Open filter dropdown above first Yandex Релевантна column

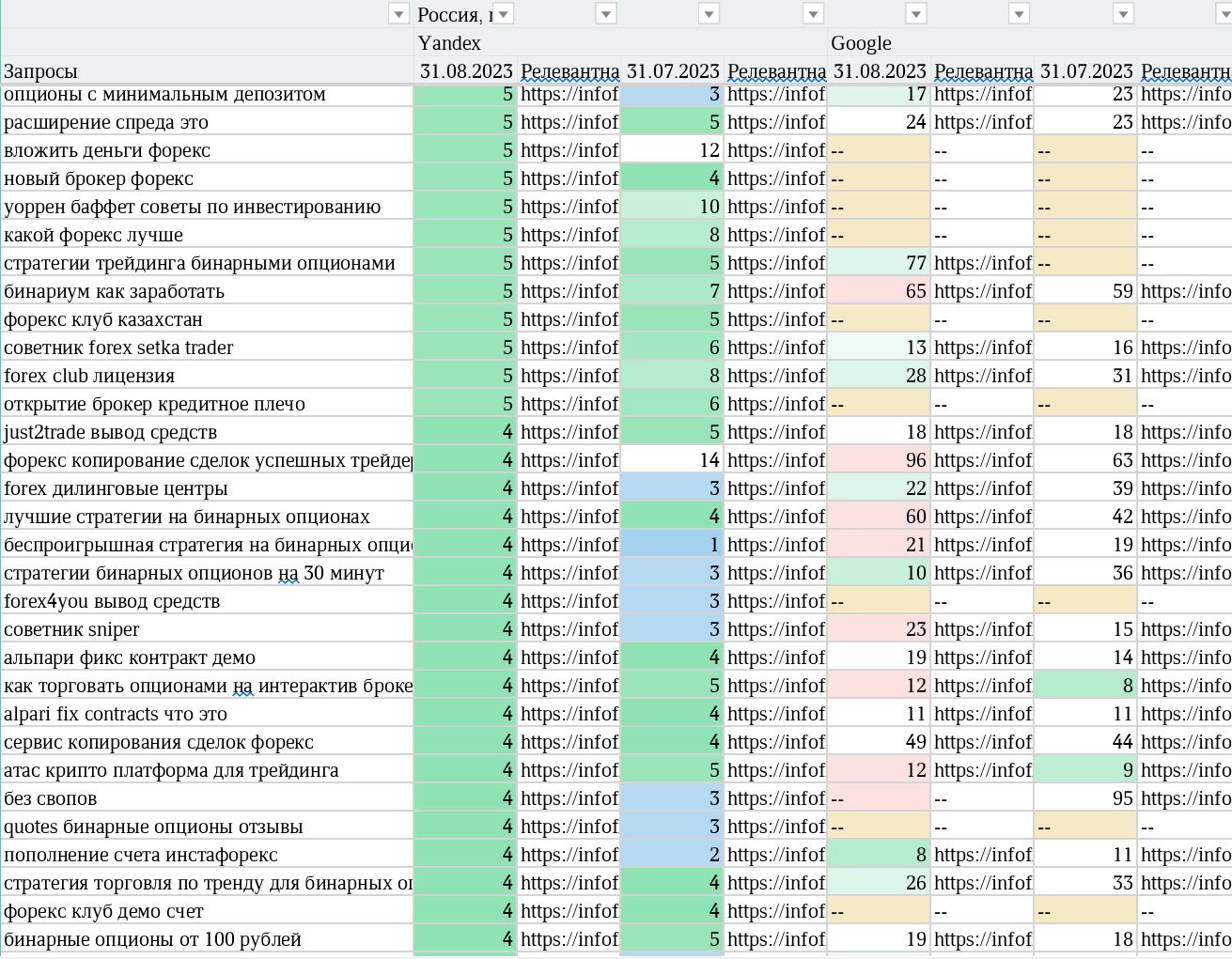click(606, 14)
